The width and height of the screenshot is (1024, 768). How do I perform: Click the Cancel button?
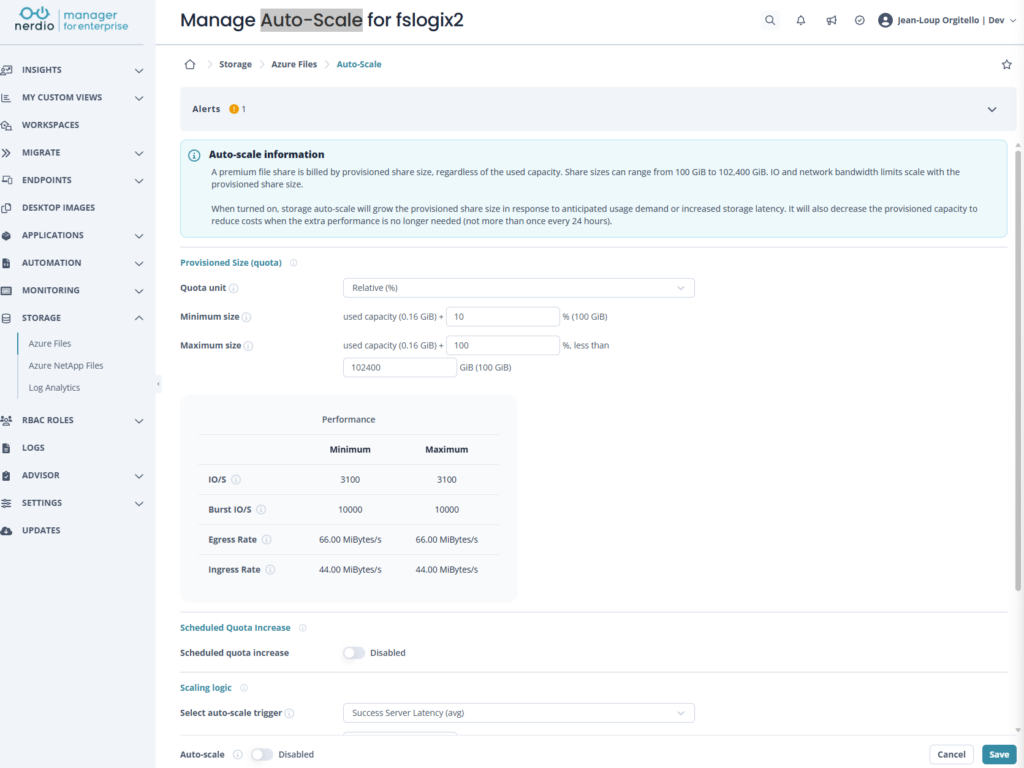(951, 754)
